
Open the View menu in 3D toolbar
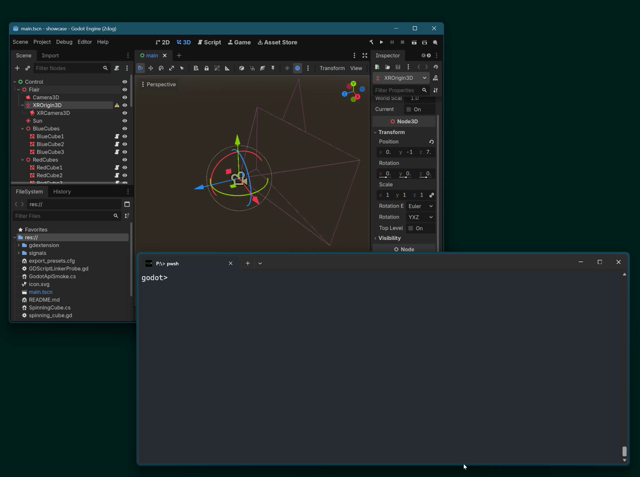pyautogui.click(x=356, y=68)
